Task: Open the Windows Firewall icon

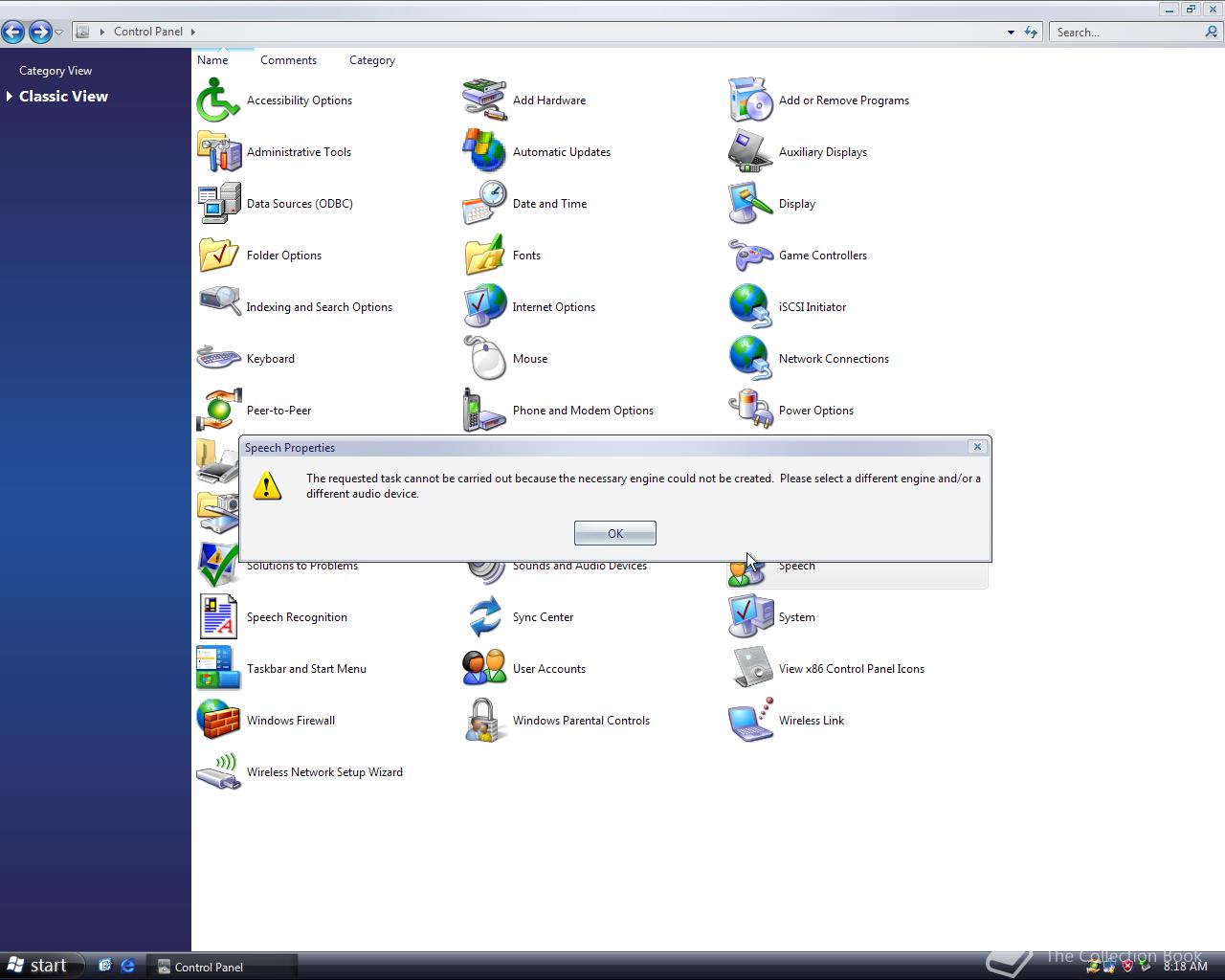Action: tap(219, 721)
